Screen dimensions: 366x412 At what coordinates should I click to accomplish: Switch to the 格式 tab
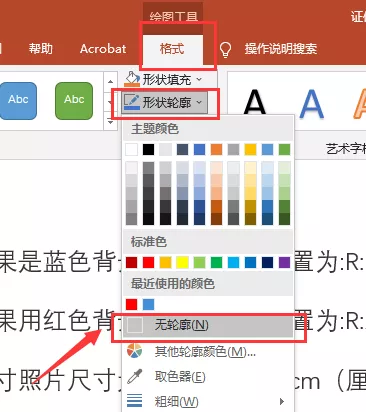tap(172, 49)
